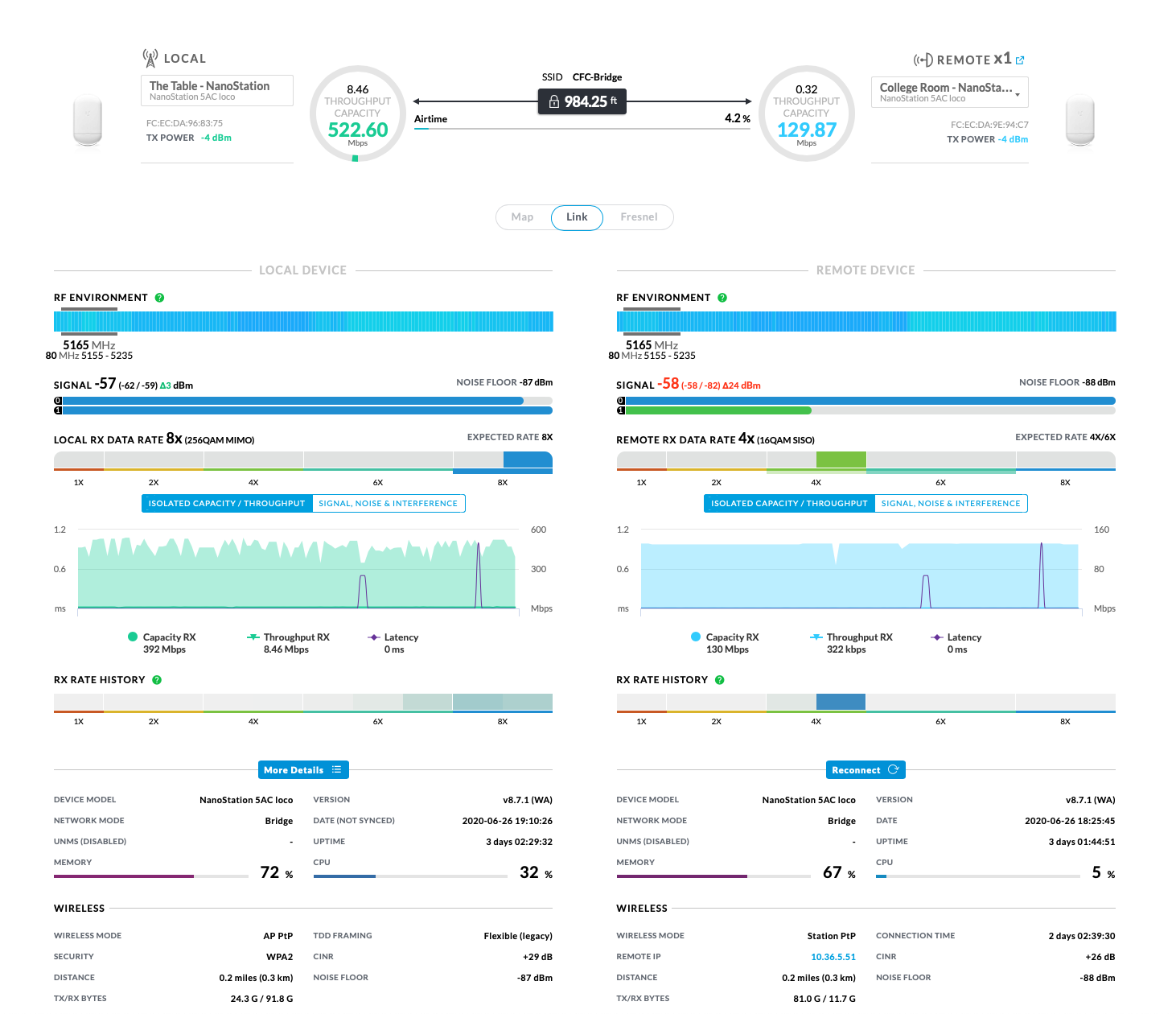The height and width of the screenshot is (1014, 1176).
Task: Switch to the Map tab
Action: (x=523, y=217)
